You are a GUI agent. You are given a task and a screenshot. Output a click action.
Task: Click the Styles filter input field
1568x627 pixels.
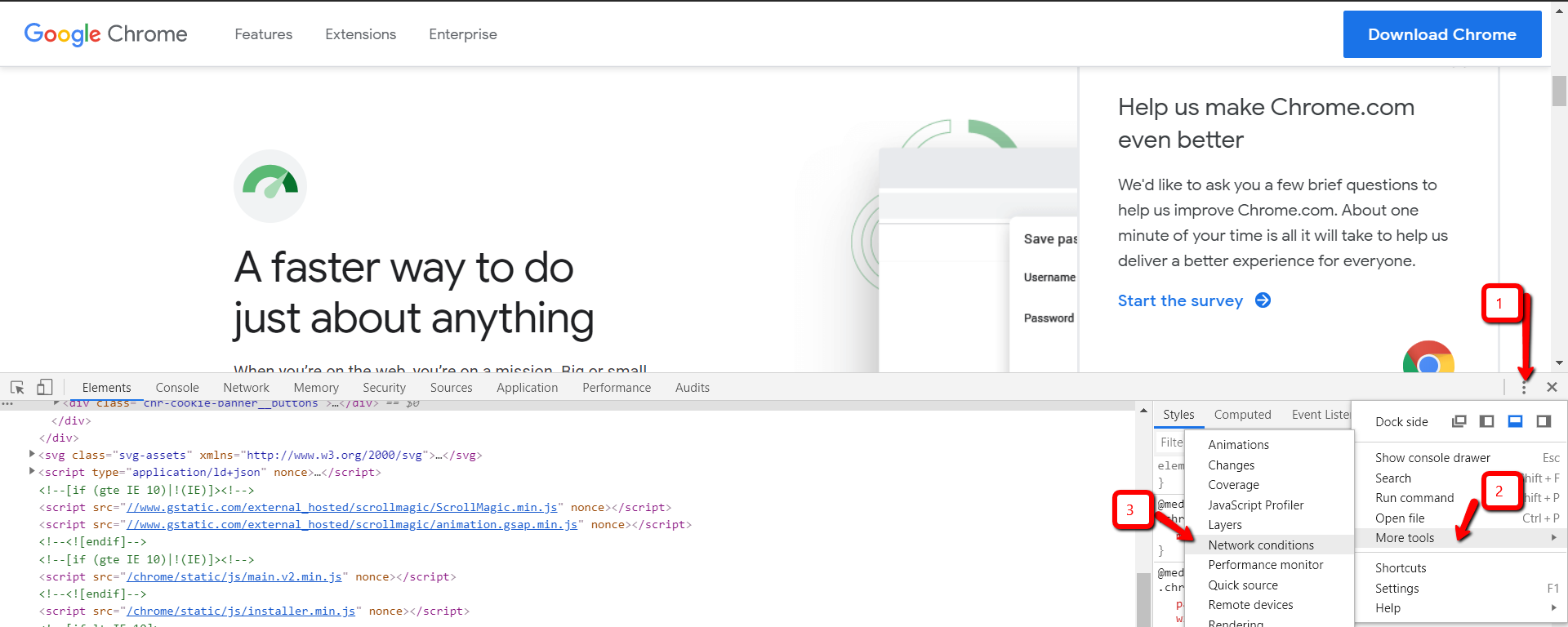[1170, 442]
